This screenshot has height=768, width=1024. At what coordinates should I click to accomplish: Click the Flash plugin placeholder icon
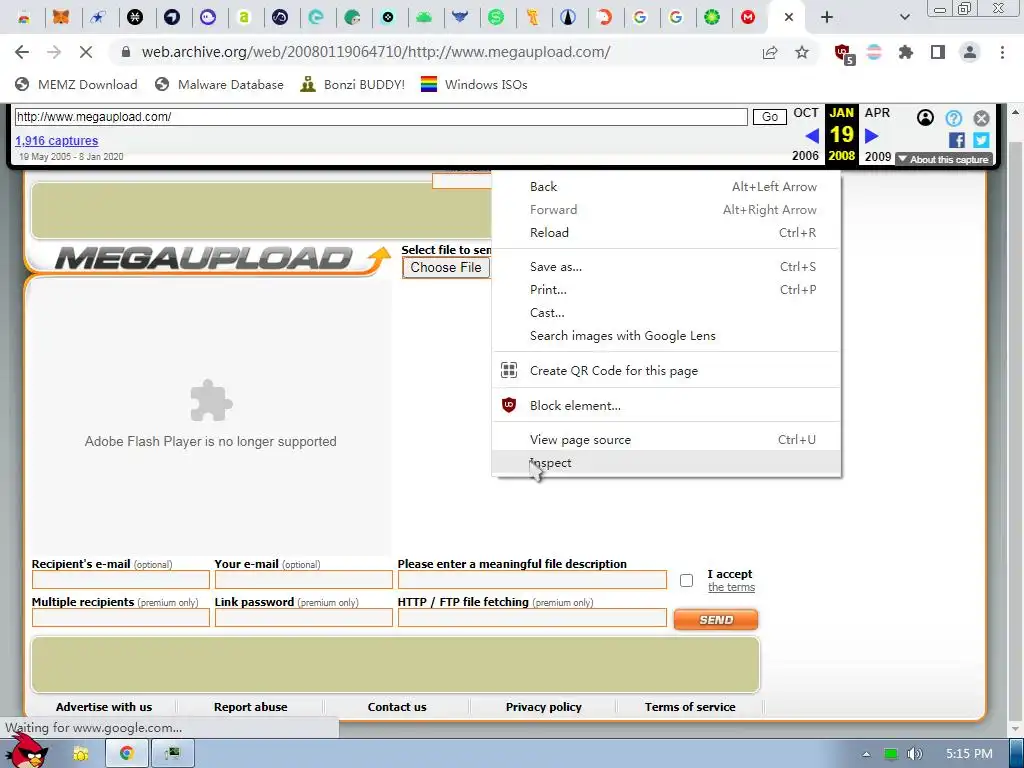coord(211,400)
